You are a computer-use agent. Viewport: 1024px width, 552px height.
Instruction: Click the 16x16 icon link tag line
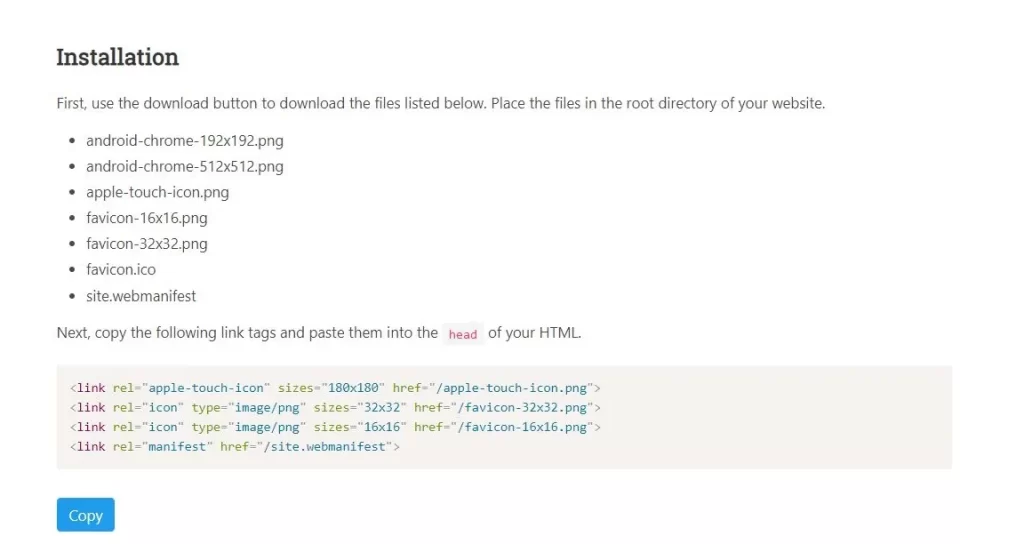click(335, 427)
